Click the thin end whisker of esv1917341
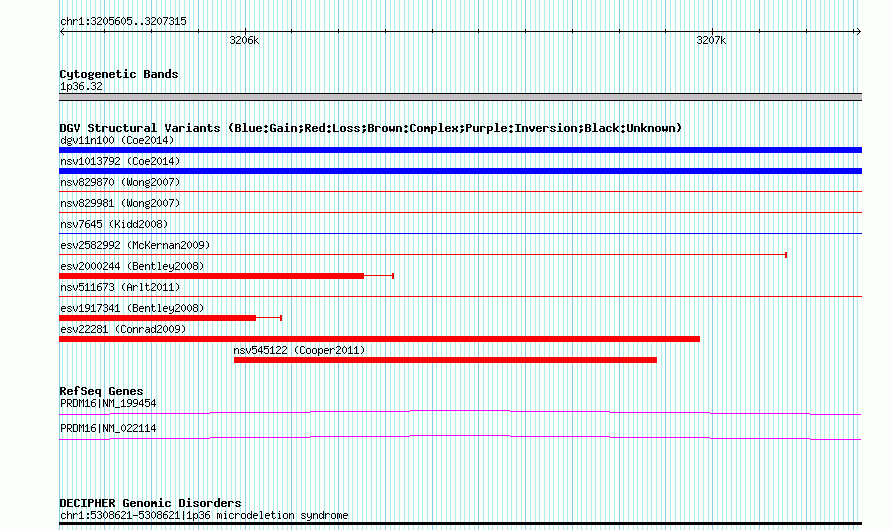Image resolution: width=890 pixels, height=530 pixels. [x=269, y=318]
